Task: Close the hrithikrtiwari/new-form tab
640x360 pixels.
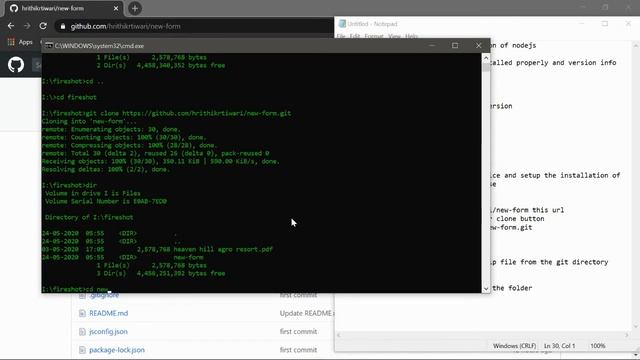Action: coord(116,8)
